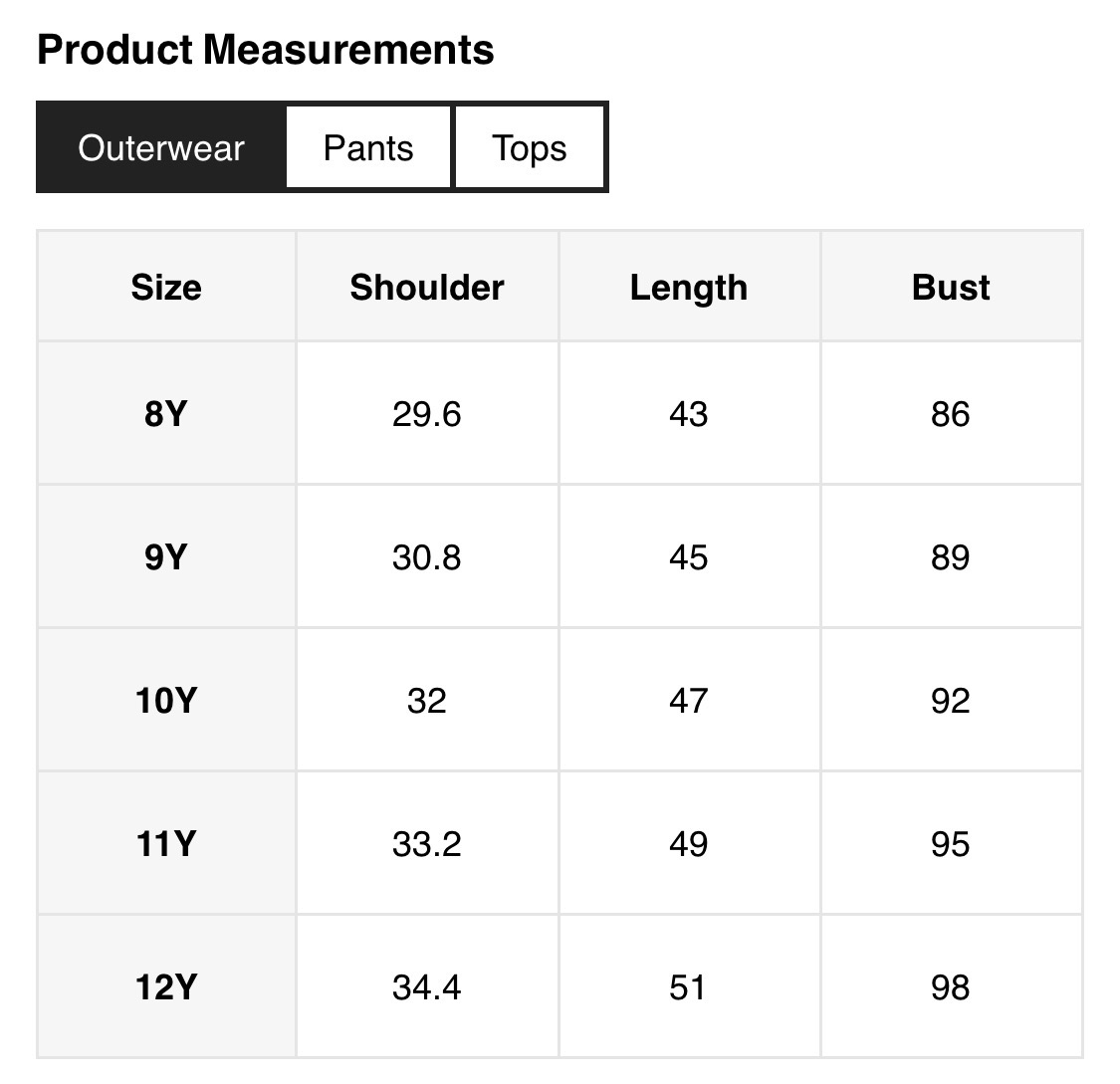
Task: Click the Product Measurements heading
Action: [x=266, y=50]
